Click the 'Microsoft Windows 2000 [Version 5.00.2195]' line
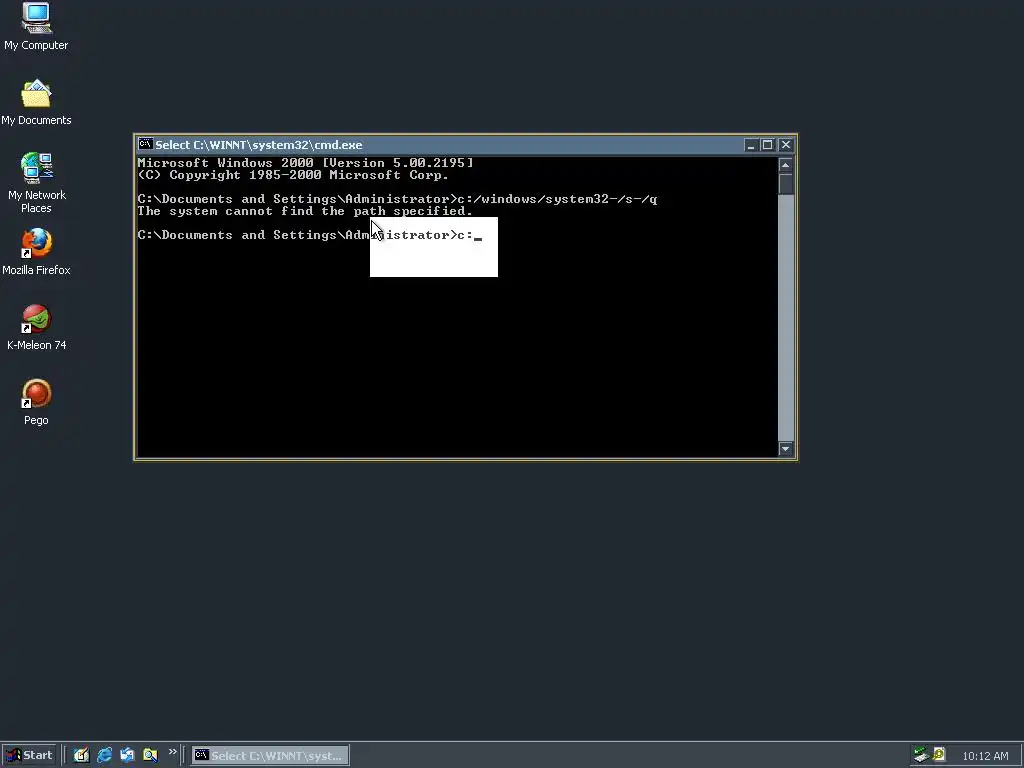This screenshot has height=768, width=1024. pos(305,163)
